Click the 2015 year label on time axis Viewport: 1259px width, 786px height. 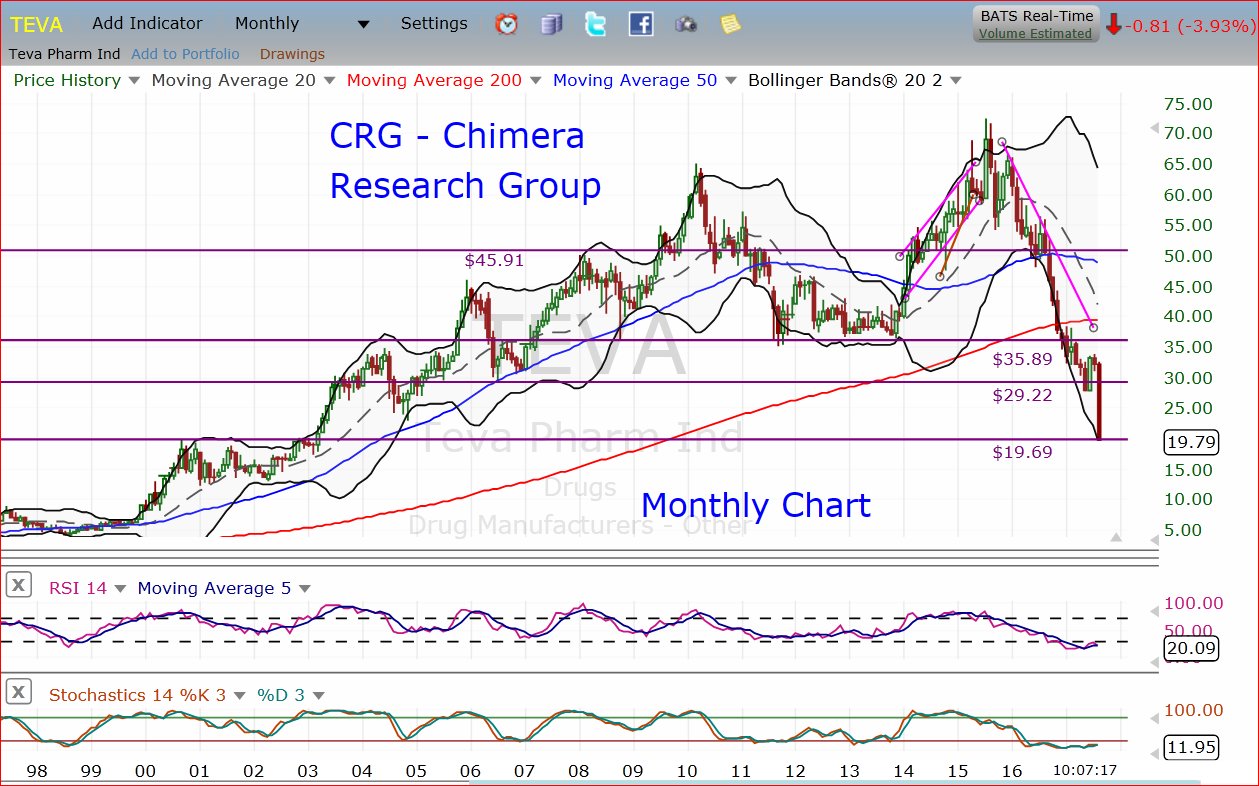pos(958,771)
